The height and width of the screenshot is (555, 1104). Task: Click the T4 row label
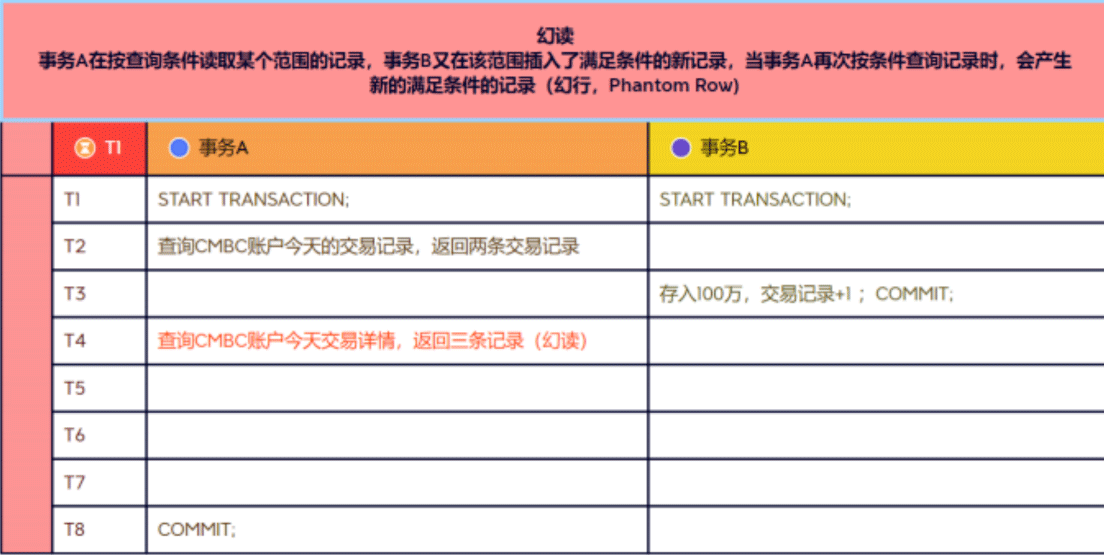pyautogui.click(x=74, y=341)
